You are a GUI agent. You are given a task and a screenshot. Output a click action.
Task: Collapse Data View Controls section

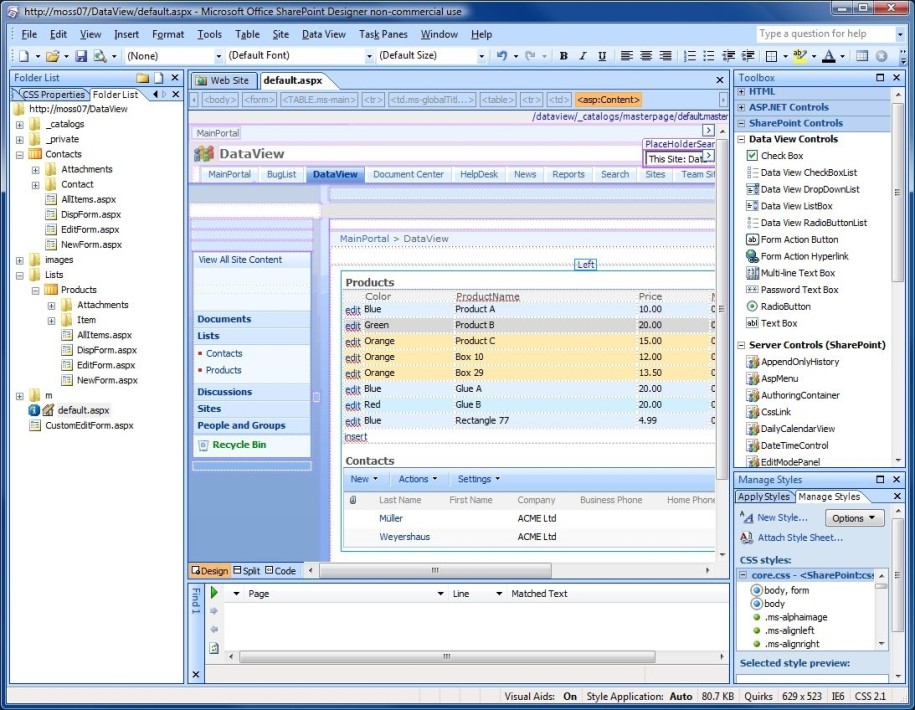tap(741, 139)
